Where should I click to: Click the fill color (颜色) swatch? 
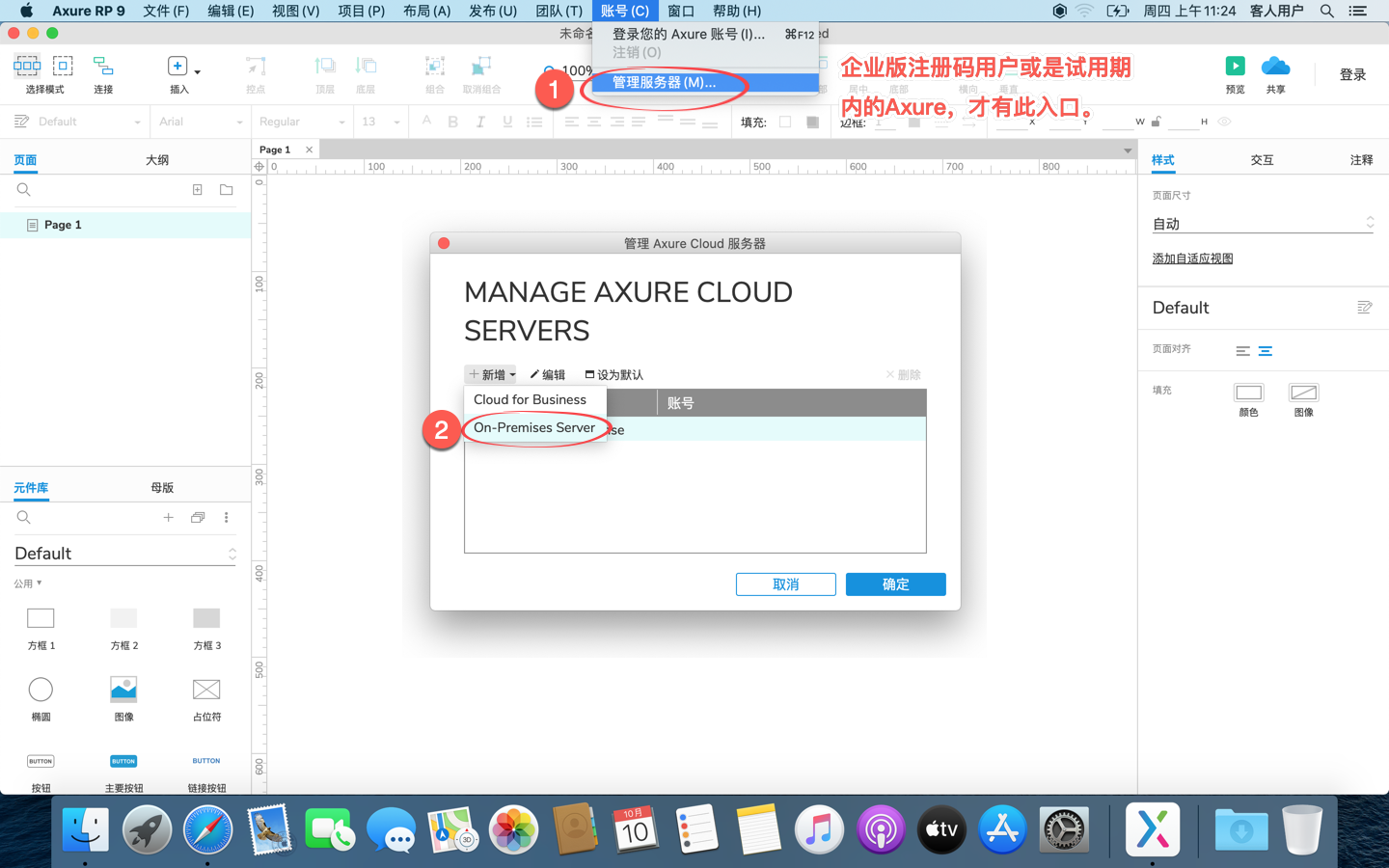point(1248,393)
